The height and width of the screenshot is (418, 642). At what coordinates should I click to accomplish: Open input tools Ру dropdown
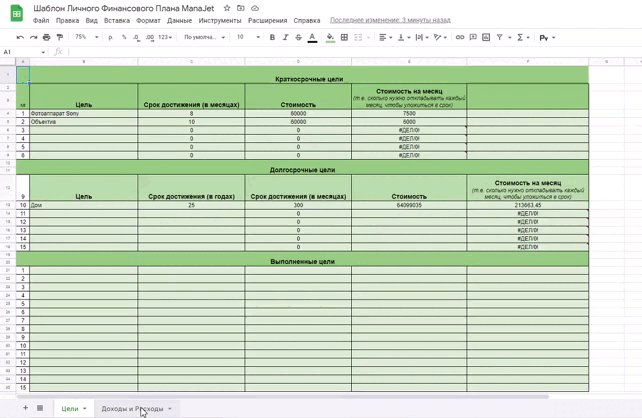547,38
